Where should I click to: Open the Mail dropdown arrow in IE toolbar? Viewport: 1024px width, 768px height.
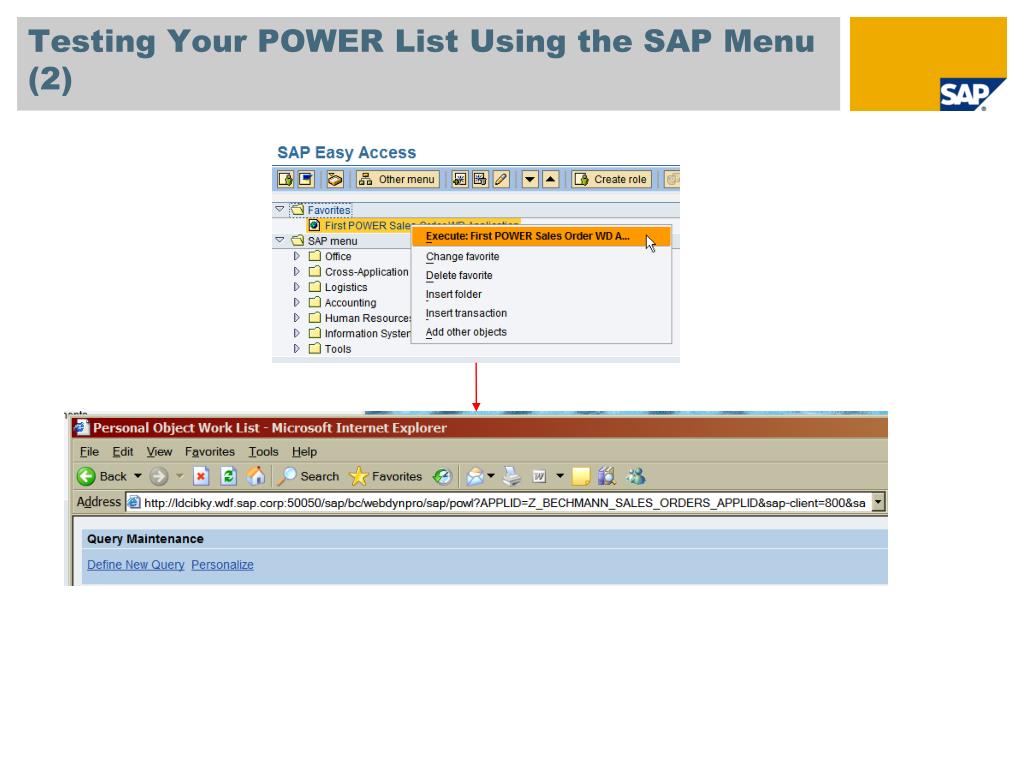(491, 476)
